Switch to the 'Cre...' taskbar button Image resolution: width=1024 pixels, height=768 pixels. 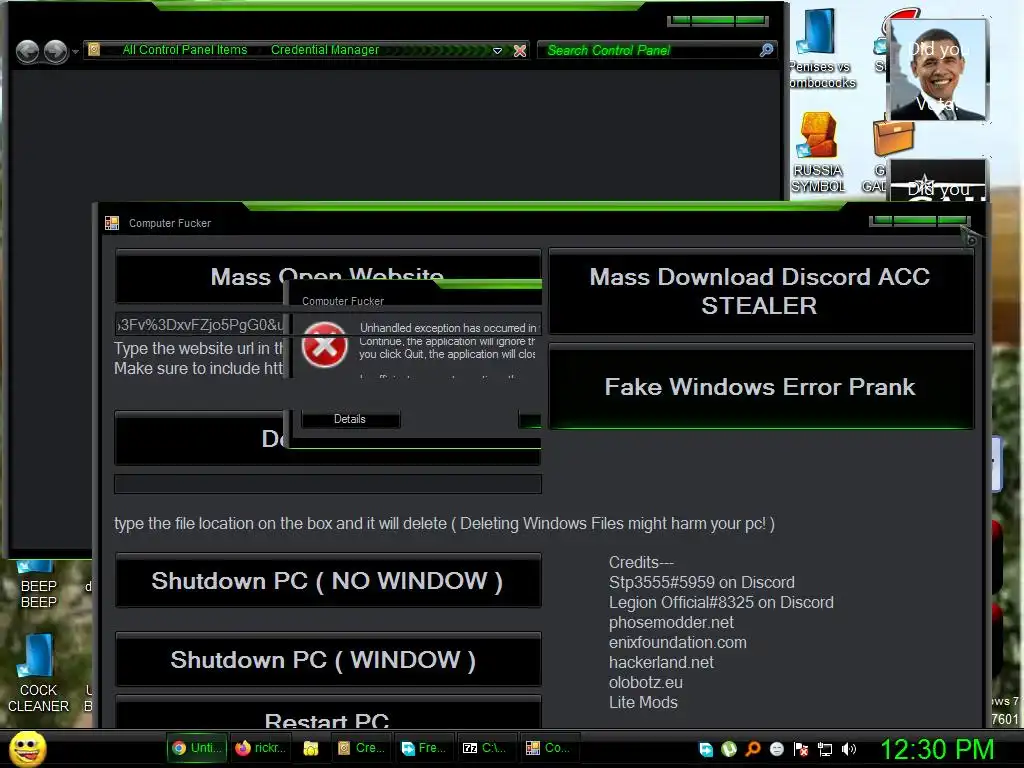361,748
